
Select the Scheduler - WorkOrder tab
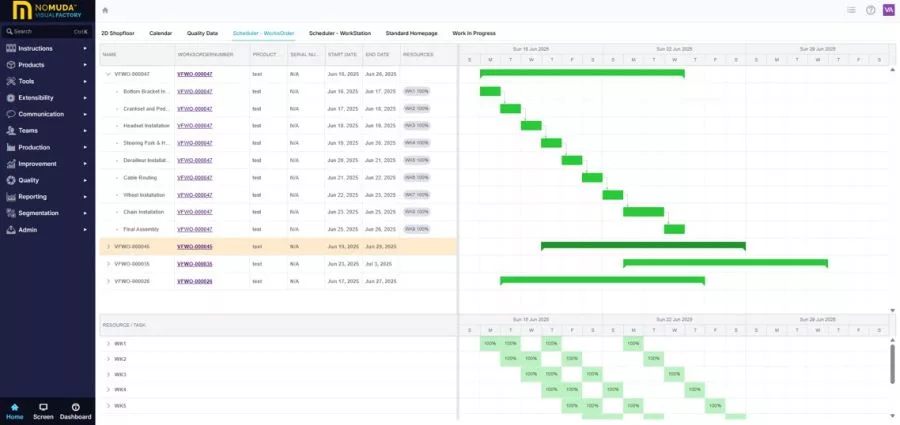(263, 33)
